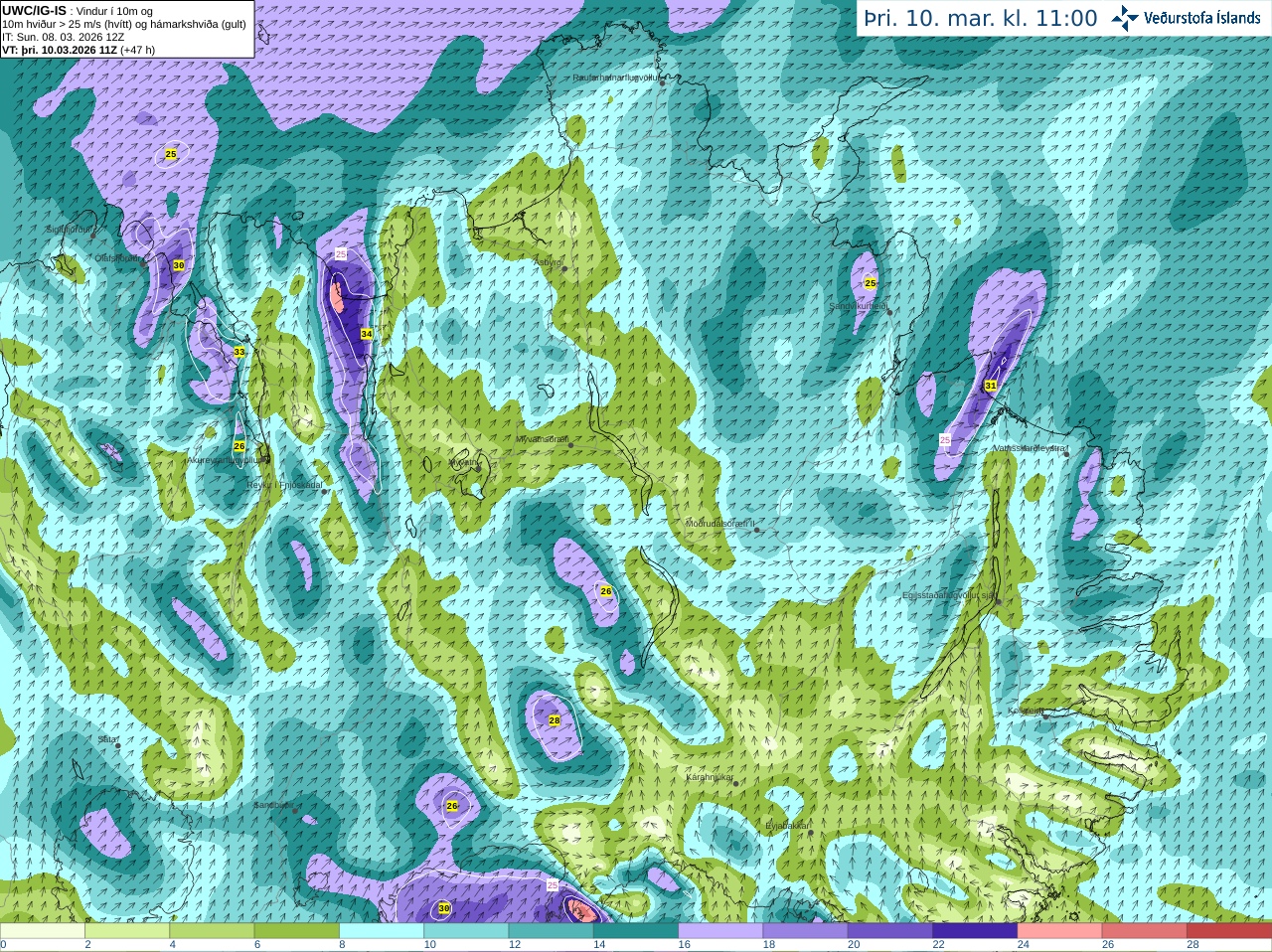Click the yellow 34 gust value marker

point(367,334)
